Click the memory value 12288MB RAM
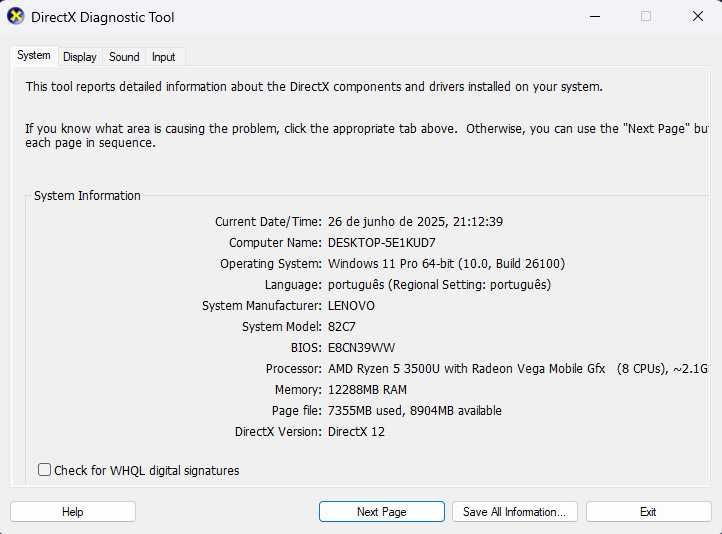 tap(367, 390)
